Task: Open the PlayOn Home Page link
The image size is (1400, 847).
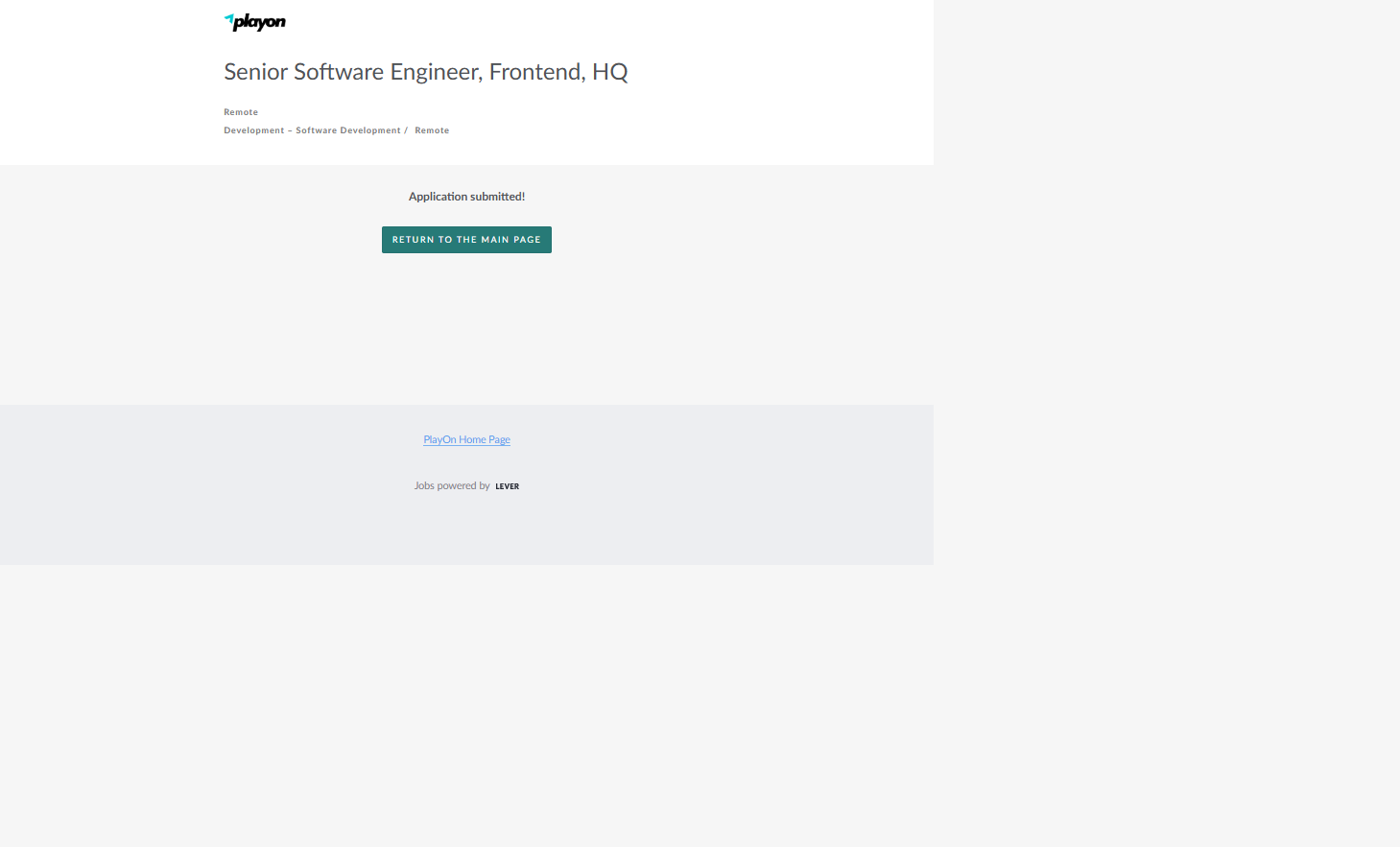Action: 466,439
